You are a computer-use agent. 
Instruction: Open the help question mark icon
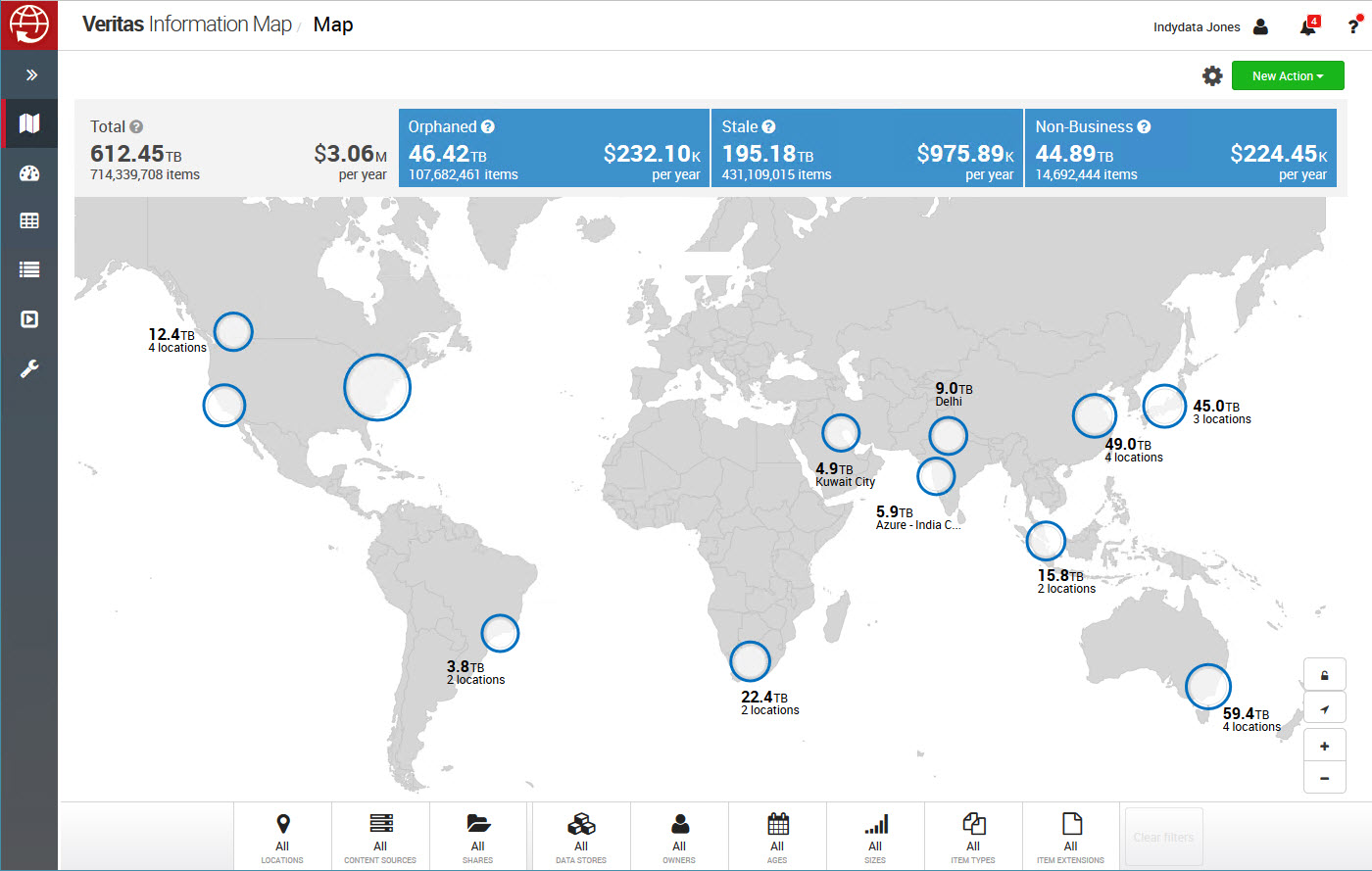1353,26
